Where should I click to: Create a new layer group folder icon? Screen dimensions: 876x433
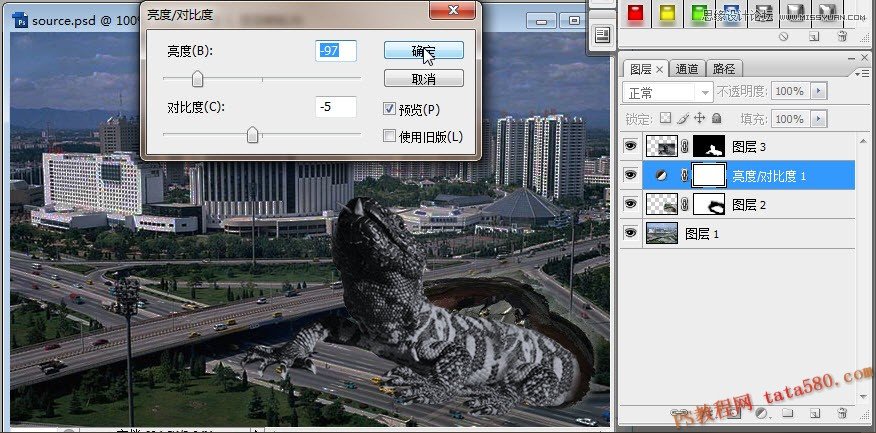(787, 413)
